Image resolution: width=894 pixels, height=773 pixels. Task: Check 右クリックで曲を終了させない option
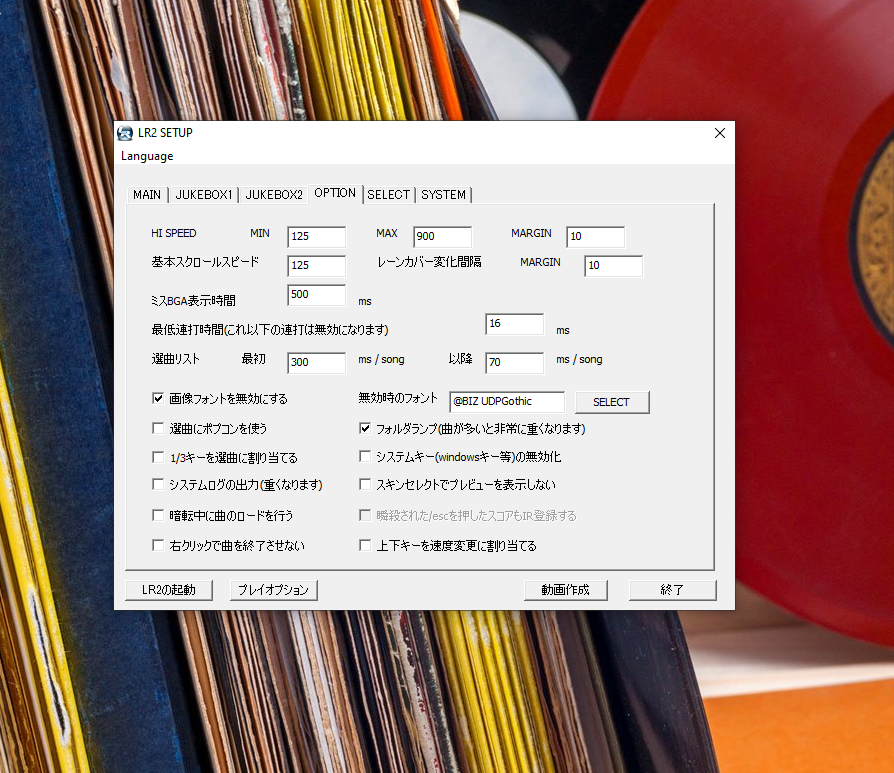click(158, 546)
